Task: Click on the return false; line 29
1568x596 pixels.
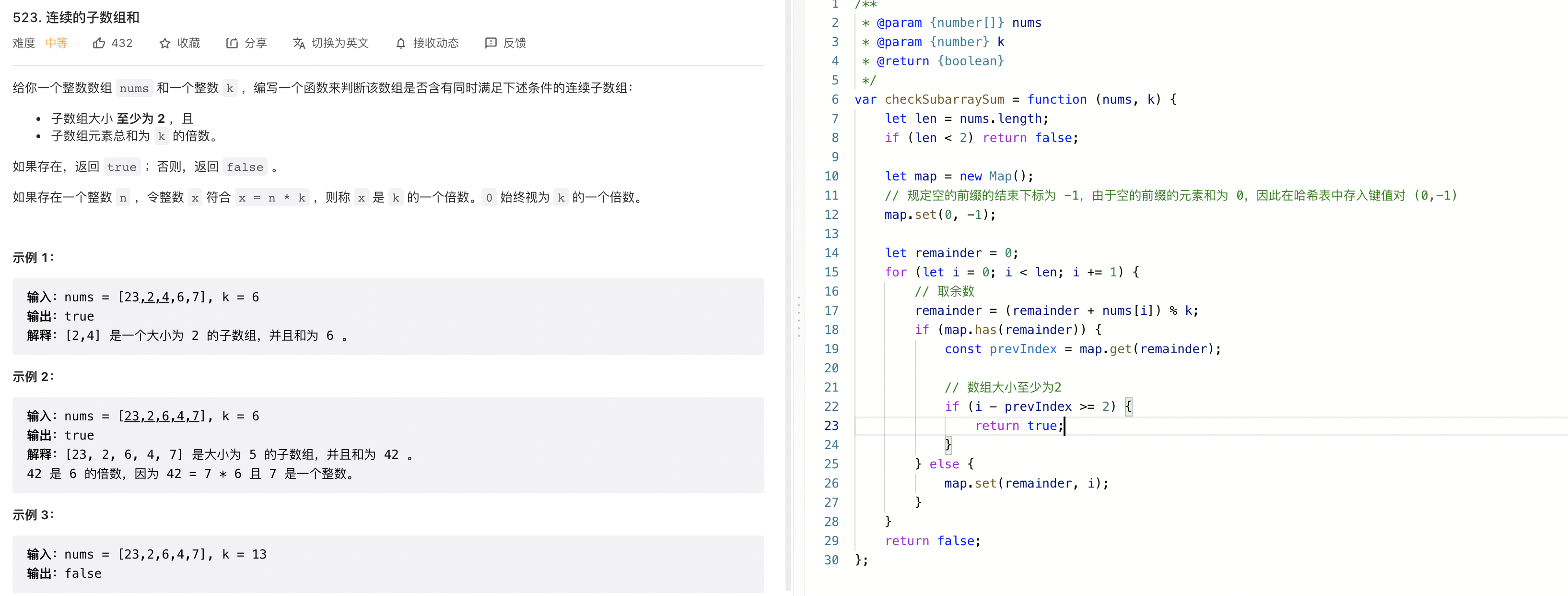Action: (932, 541)
